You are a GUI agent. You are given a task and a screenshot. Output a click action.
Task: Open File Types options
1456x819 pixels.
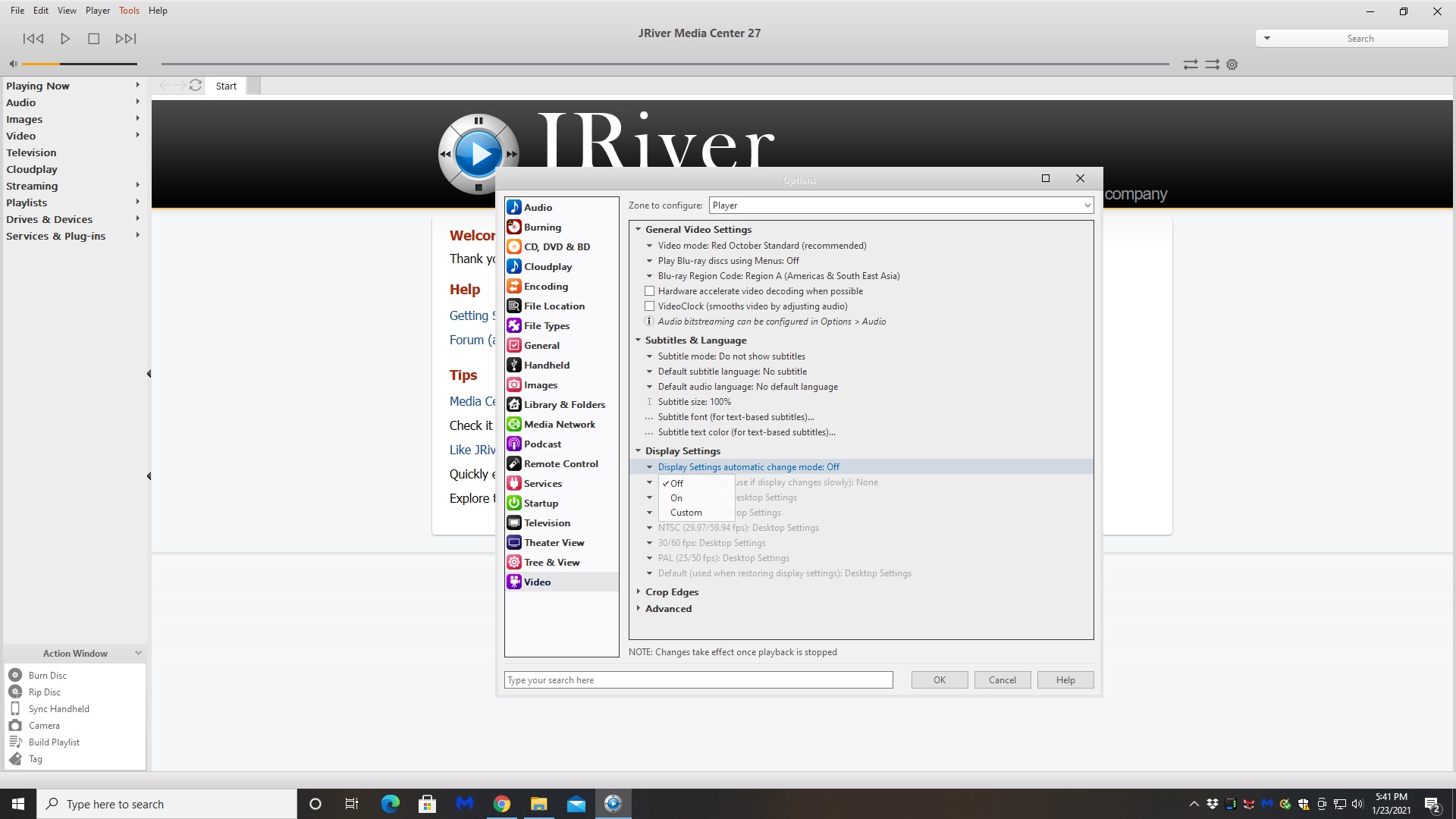pos(561,325)
